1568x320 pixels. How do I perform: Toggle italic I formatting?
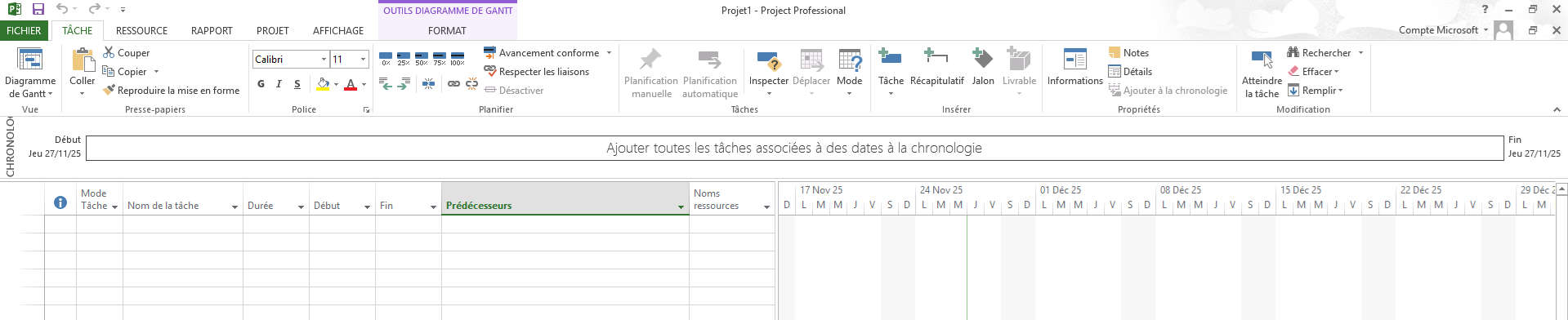click(x=279, y=83)
